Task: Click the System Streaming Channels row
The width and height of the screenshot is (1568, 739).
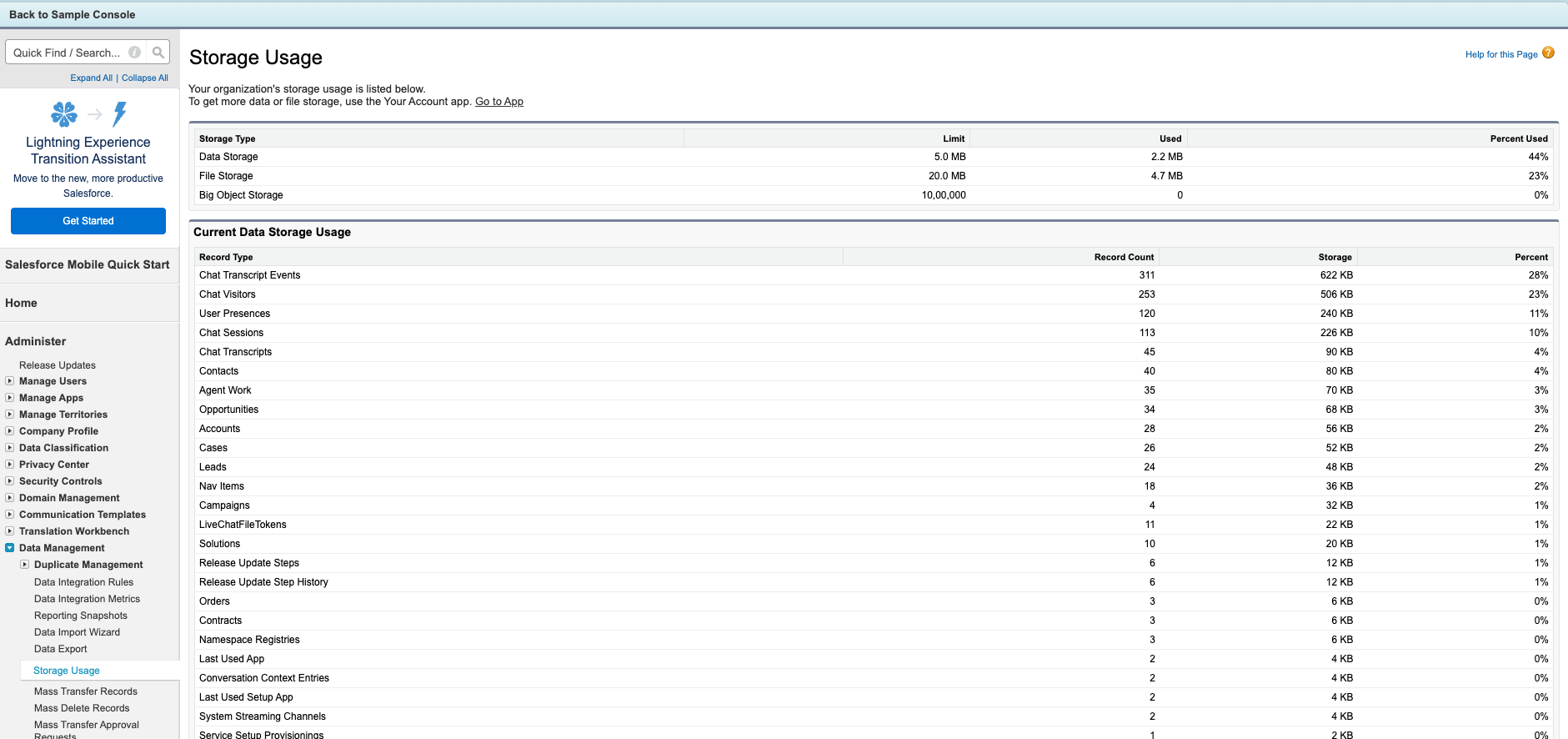Action: [263, 716]
